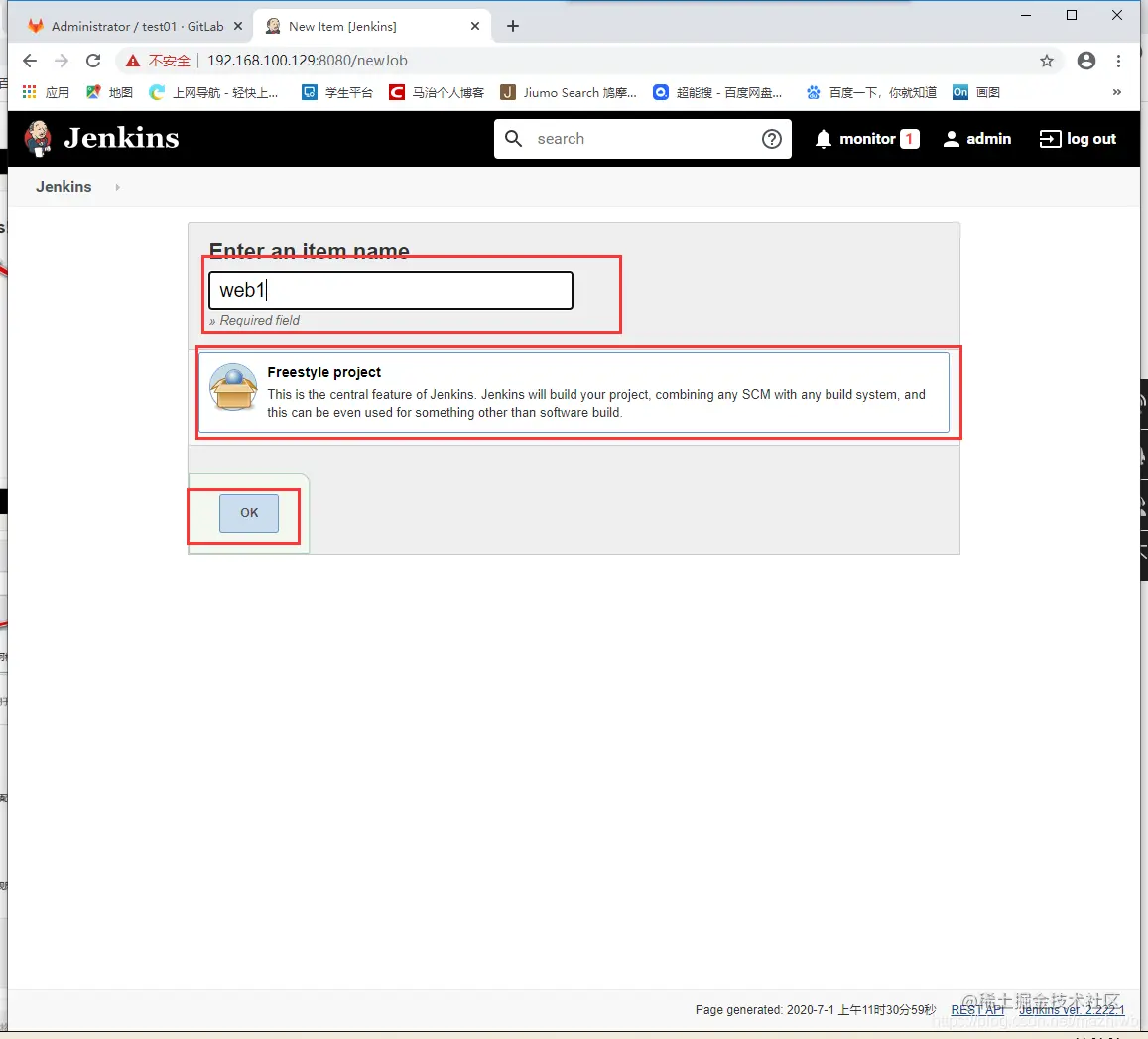Open the REST API footer link
The width and height of the screenshot is (1148, 1039).
(x=977, y=1009)
